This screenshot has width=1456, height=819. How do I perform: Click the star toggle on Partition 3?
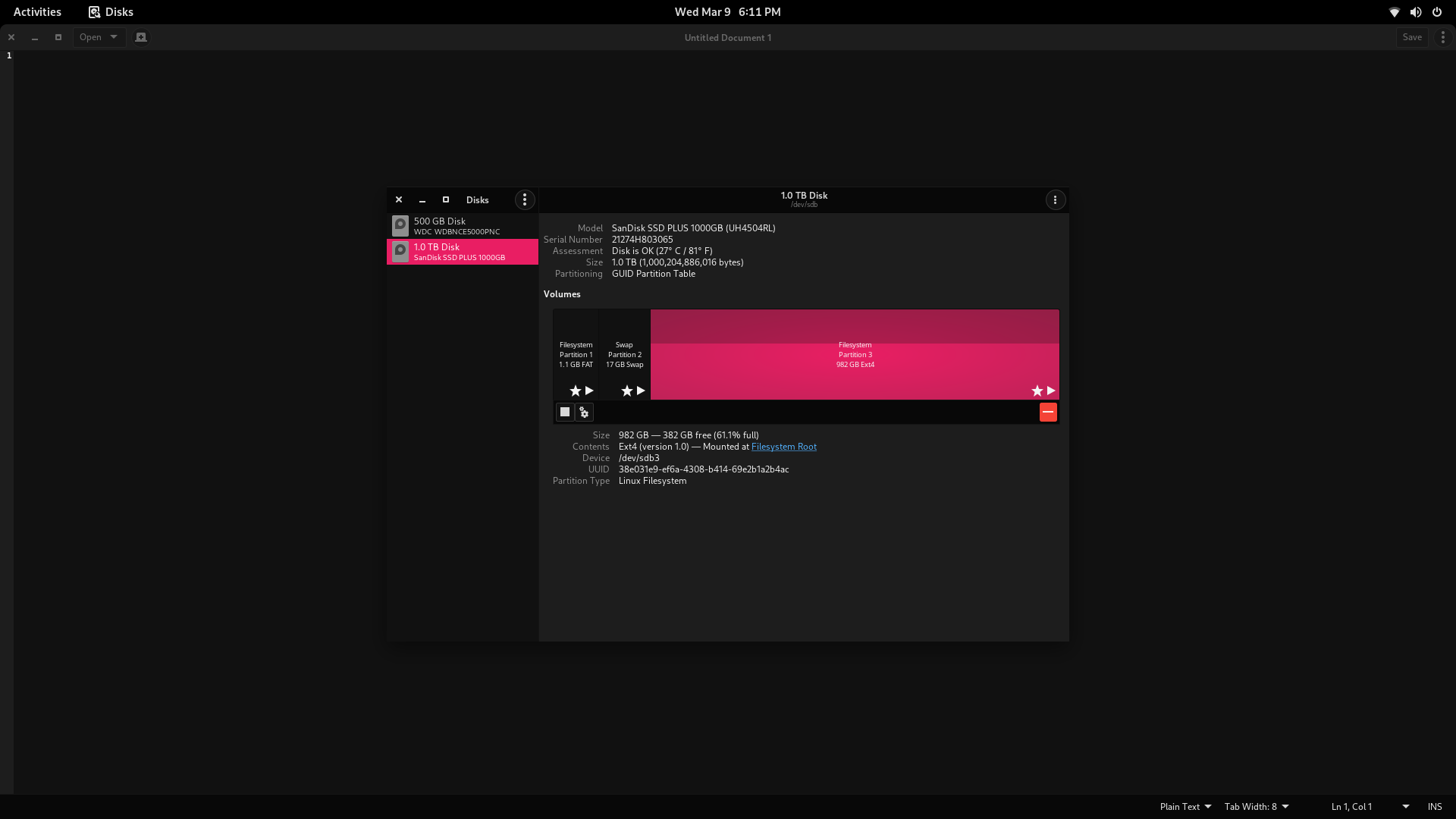1037,391
